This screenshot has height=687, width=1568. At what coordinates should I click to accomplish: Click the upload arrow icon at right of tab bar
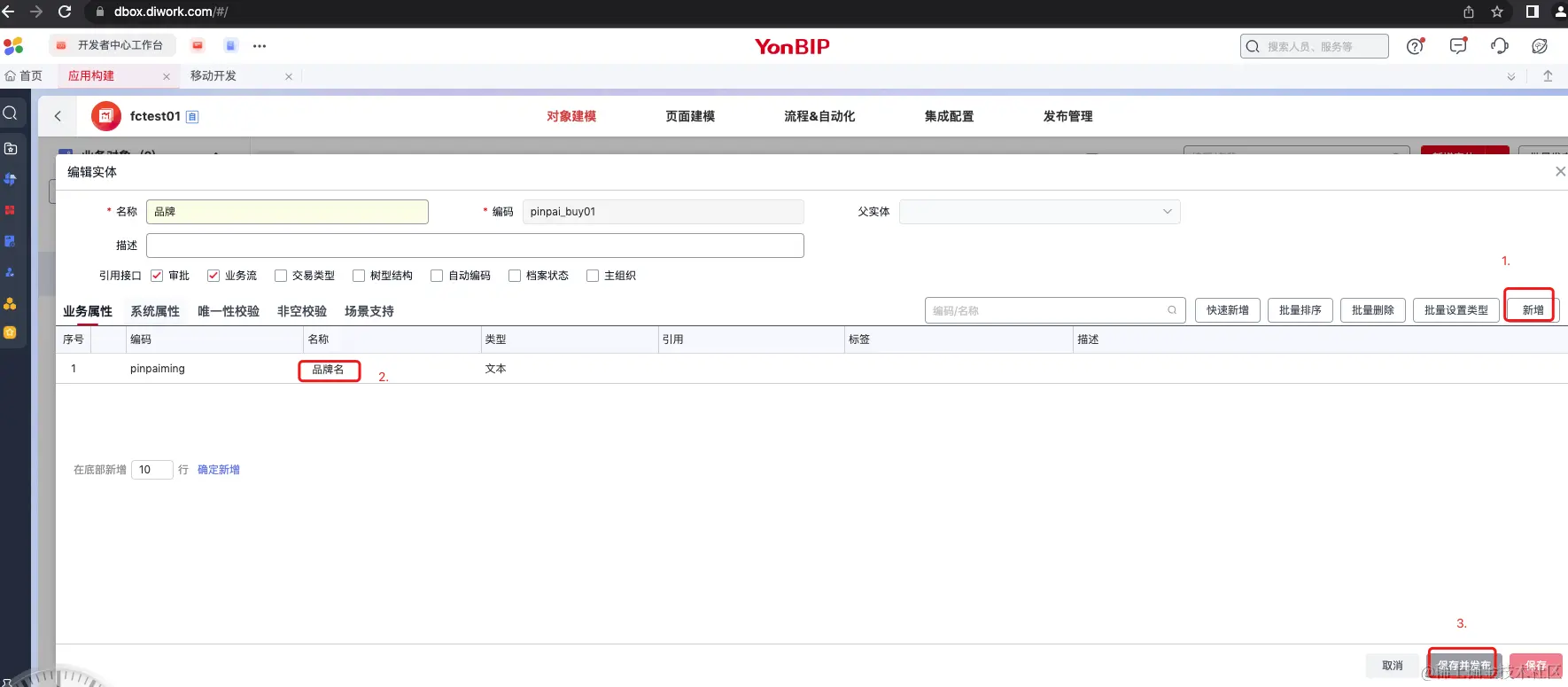tap(1548, 76)
